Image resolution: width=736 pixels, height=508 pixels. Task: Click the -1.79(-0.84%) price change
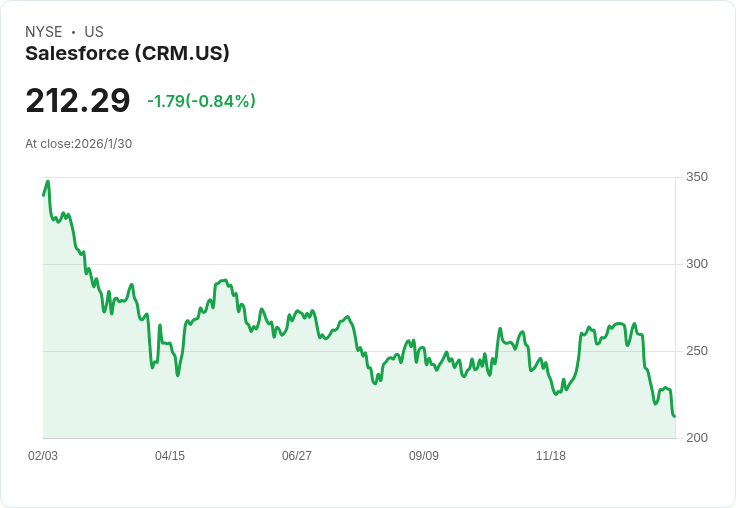point(201,101)
